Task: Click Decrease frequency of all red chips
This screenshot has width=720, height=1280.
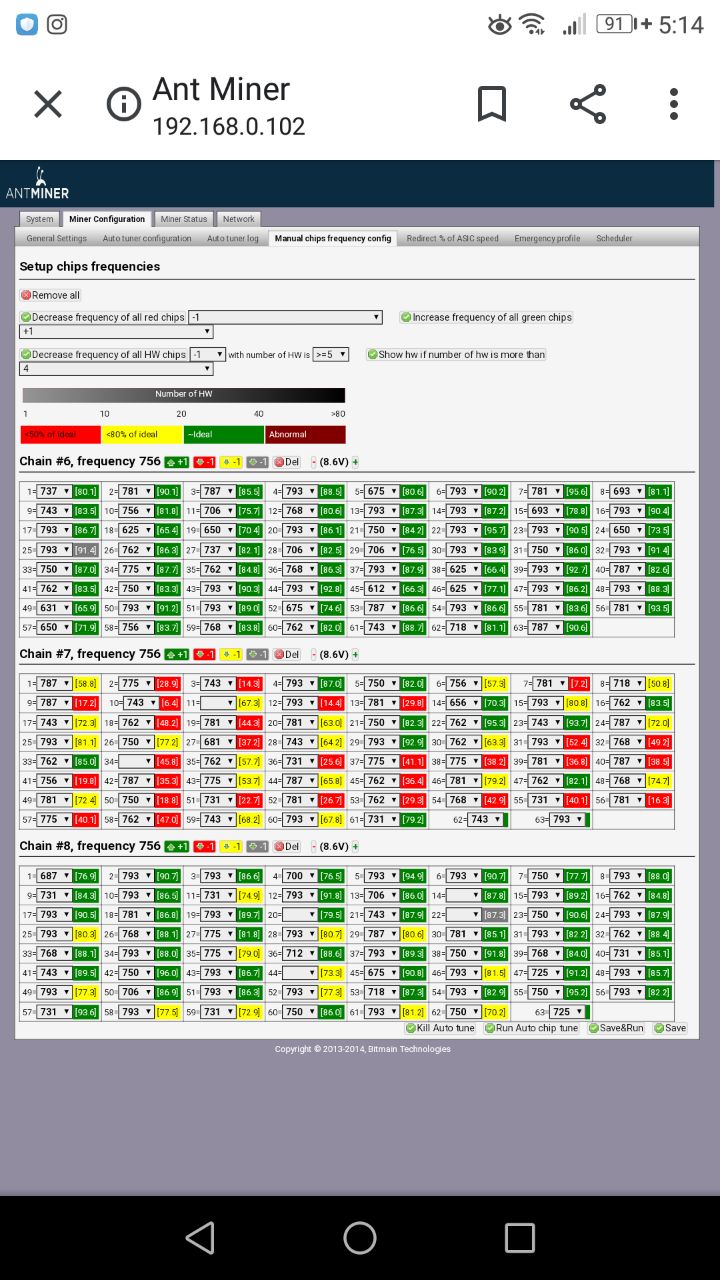Action: point(103,317)
